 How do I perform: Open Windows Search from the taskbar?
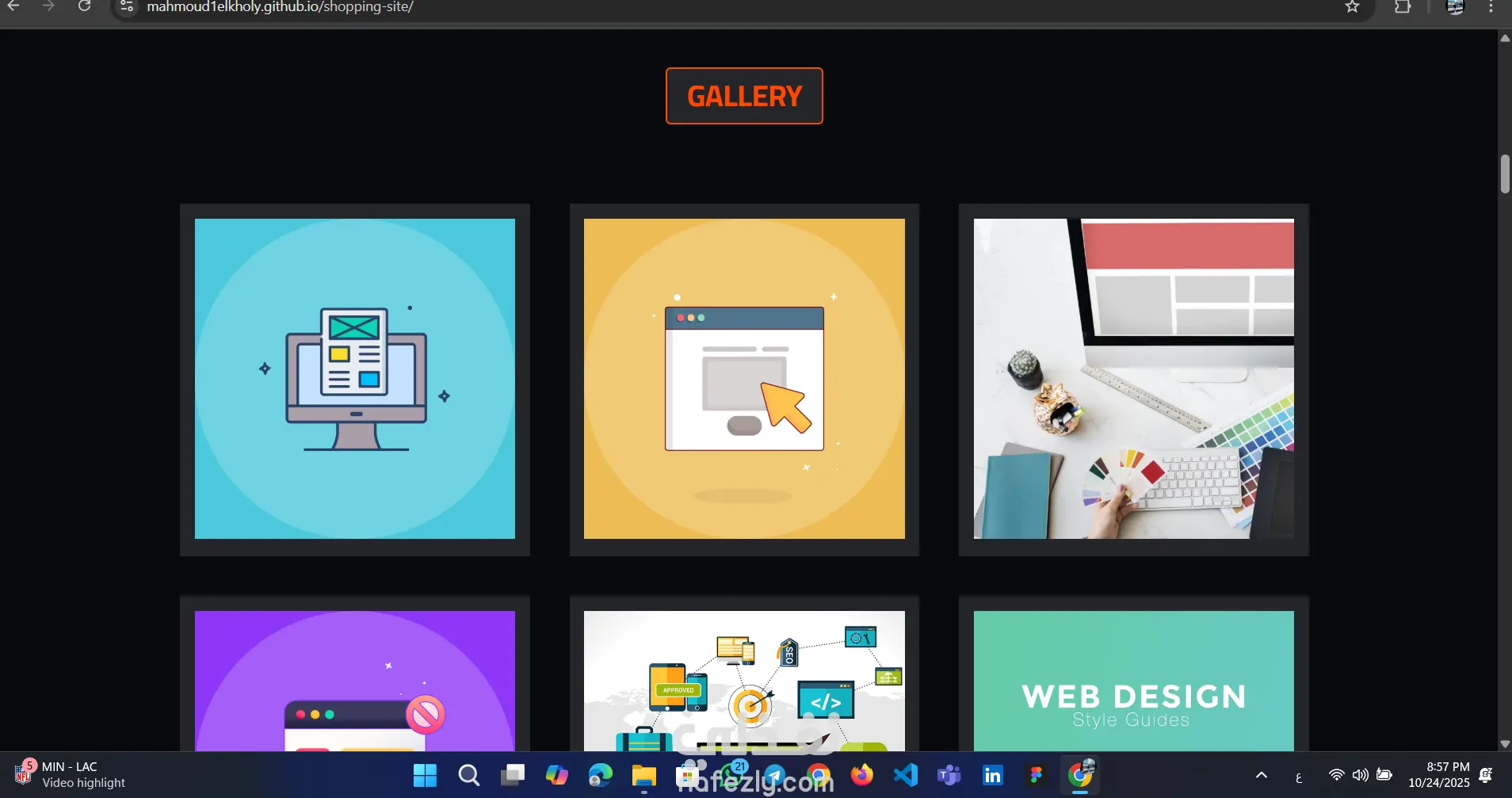pos(468,775)
